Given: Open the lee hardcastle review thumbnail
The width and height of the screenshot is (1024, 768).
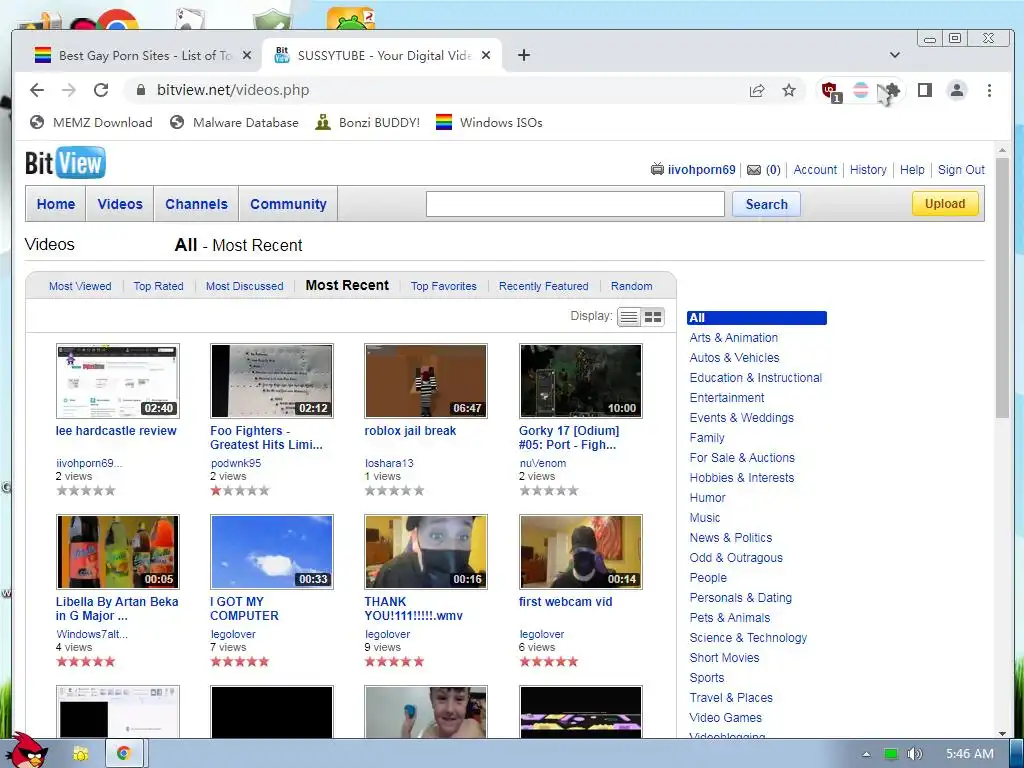Looking at the screenshot, I should (118, 381).
